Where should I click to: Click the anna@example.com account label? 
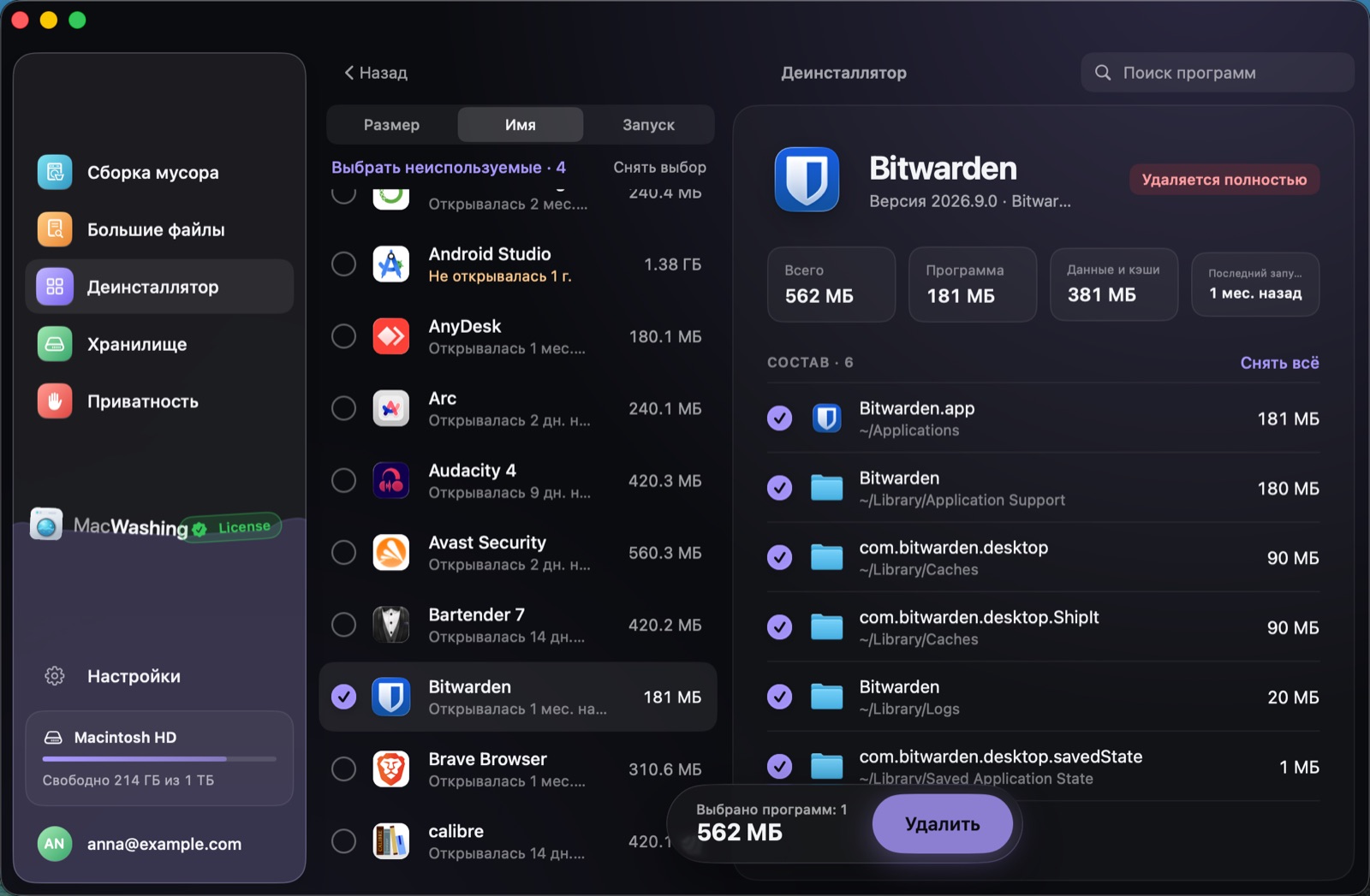164,844
